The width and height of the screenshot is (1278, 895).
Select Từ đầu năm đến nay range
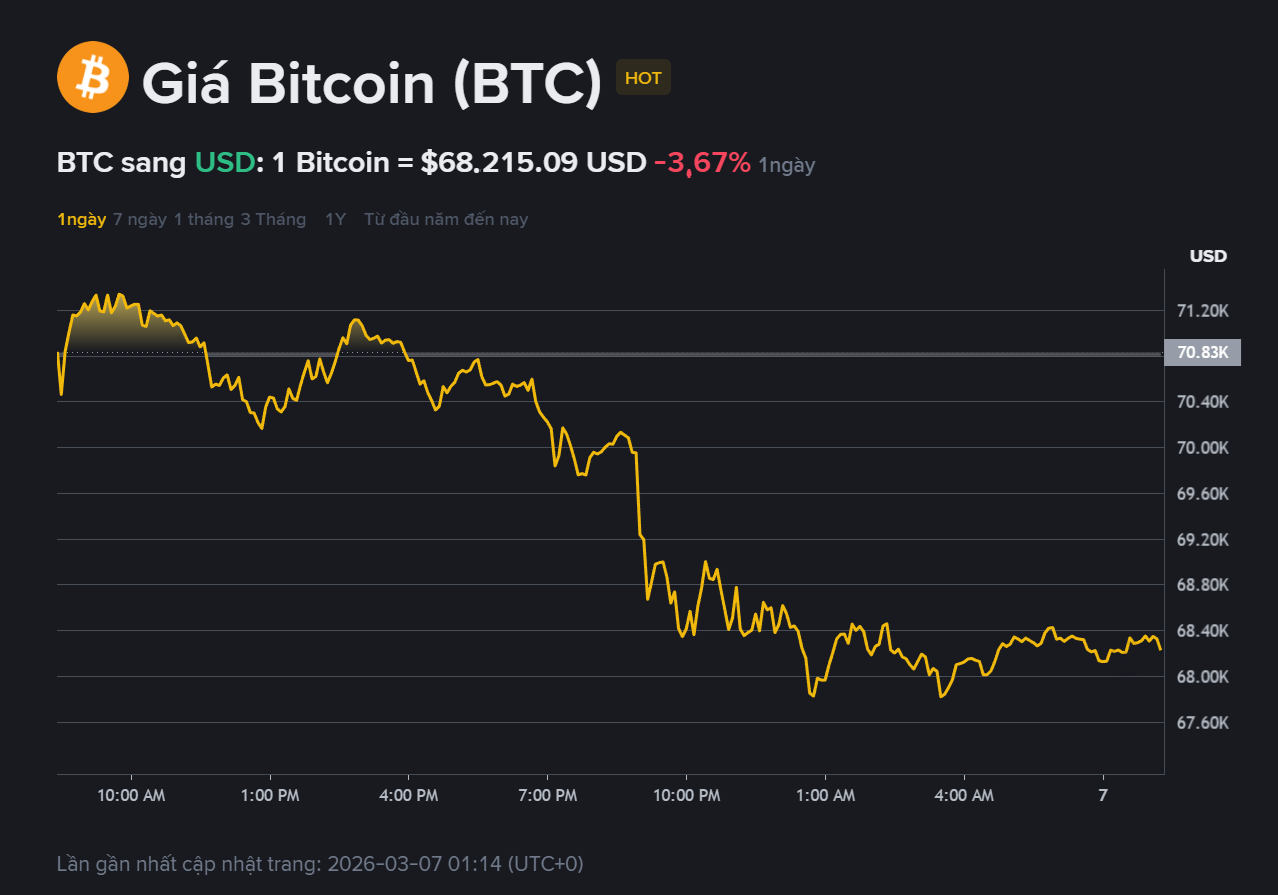446,219
